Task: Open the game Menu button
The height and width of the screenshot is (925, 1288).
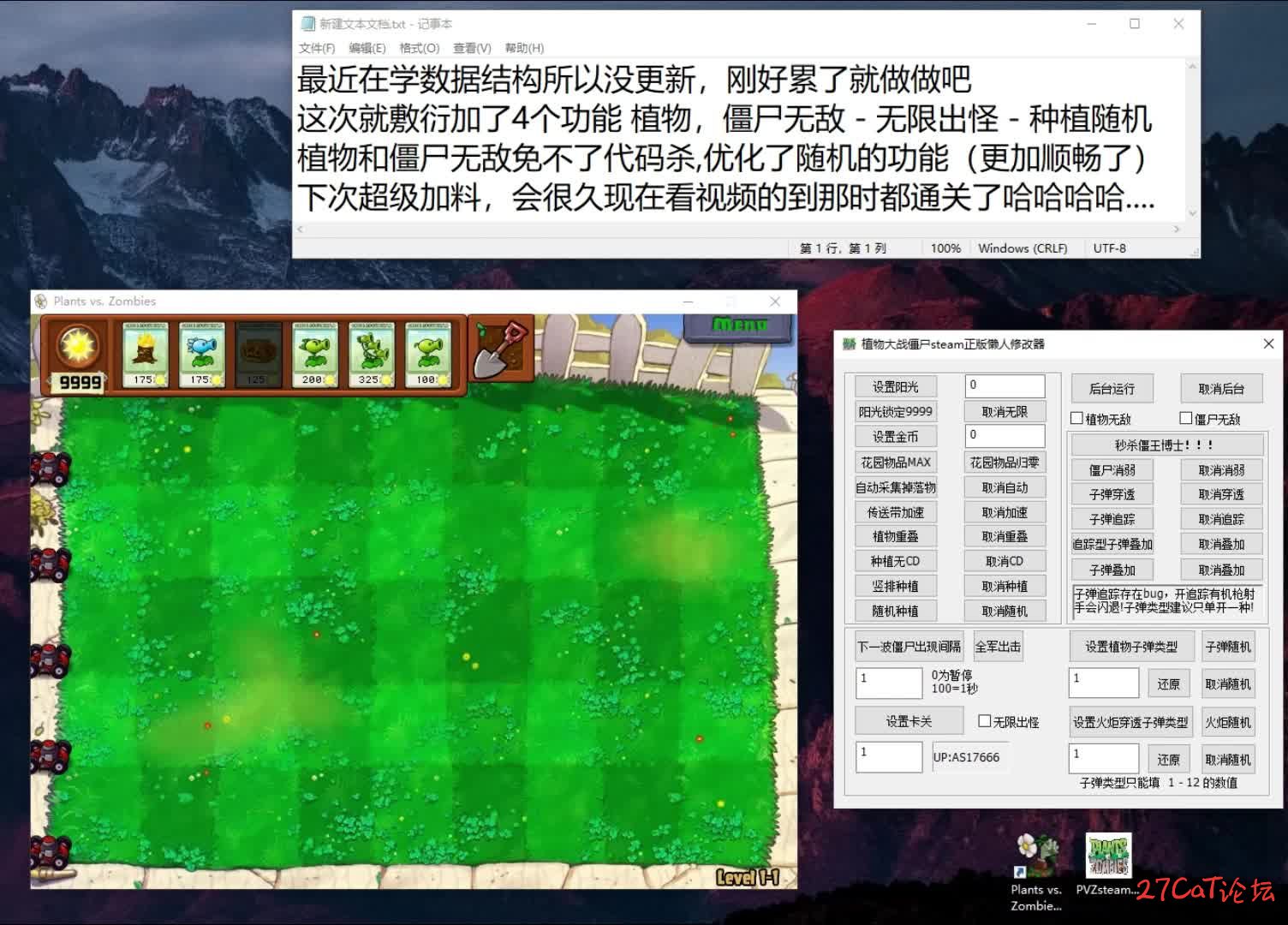Action: pyautogui.click(x=740, y=325)
